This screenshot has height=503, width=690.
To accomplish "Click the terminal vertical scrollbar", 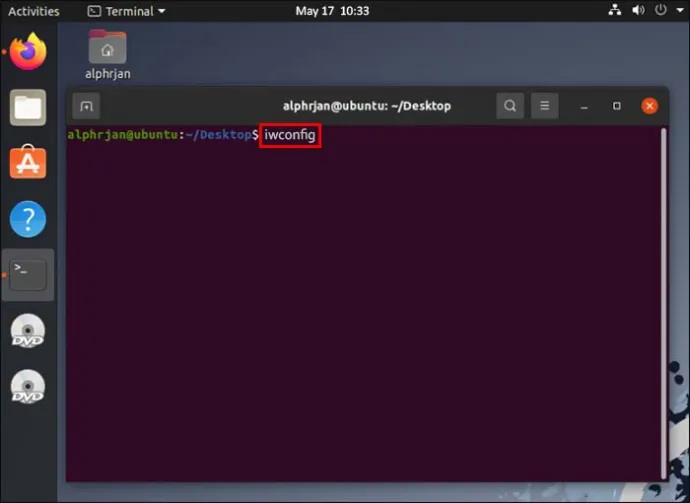I will point(664,303).
